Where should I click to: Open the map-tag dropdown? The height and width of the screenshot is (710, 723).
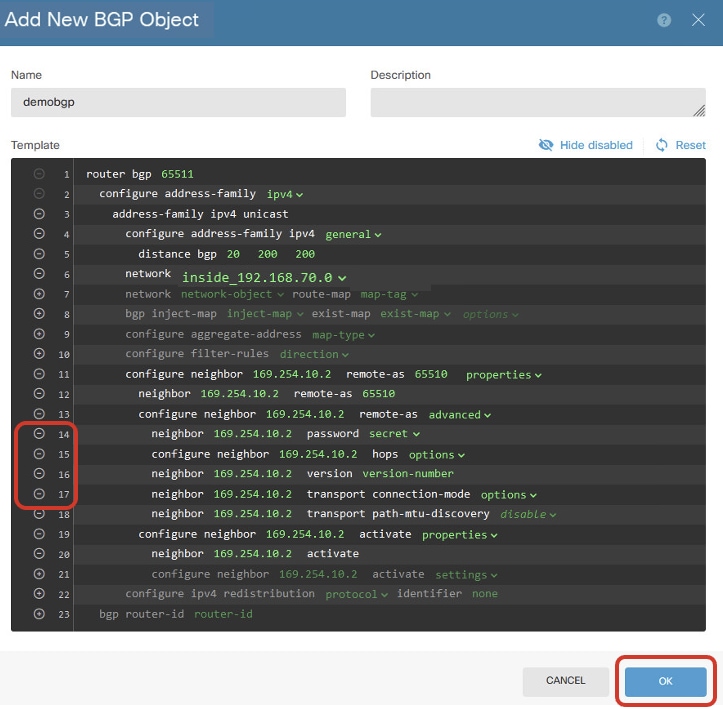tap(389, 295)
